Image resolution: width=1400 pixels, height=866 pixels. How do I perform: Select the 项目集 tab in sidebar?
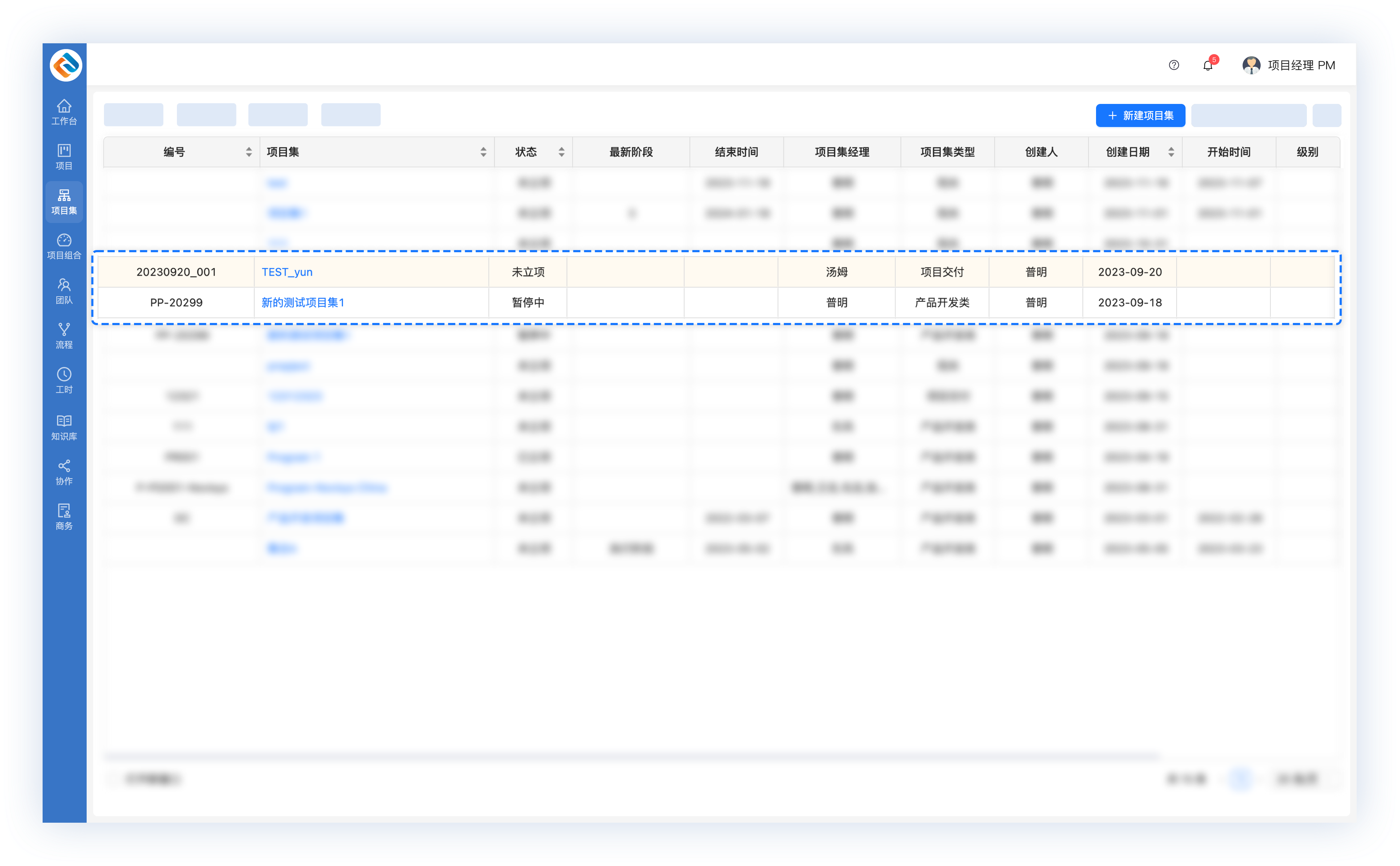coord(64,202)
